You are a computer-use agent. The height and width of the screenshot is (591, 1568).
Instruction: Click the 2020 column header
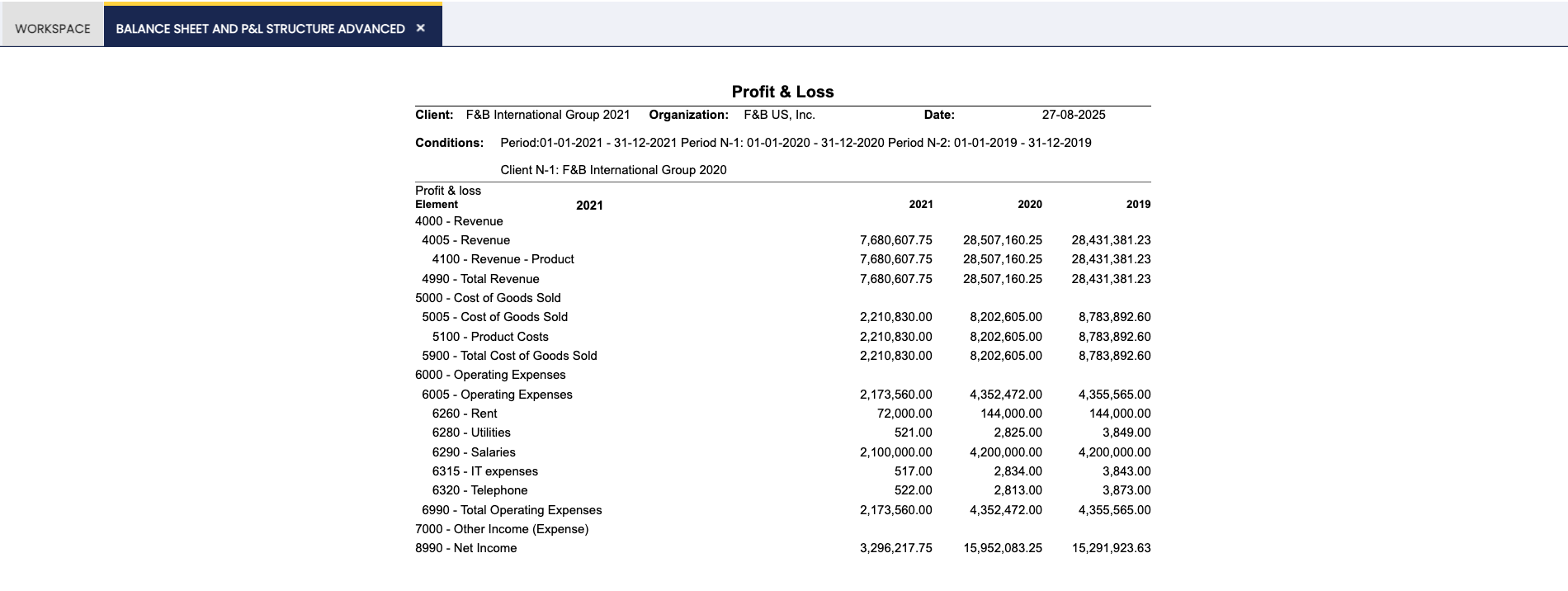1029,204
